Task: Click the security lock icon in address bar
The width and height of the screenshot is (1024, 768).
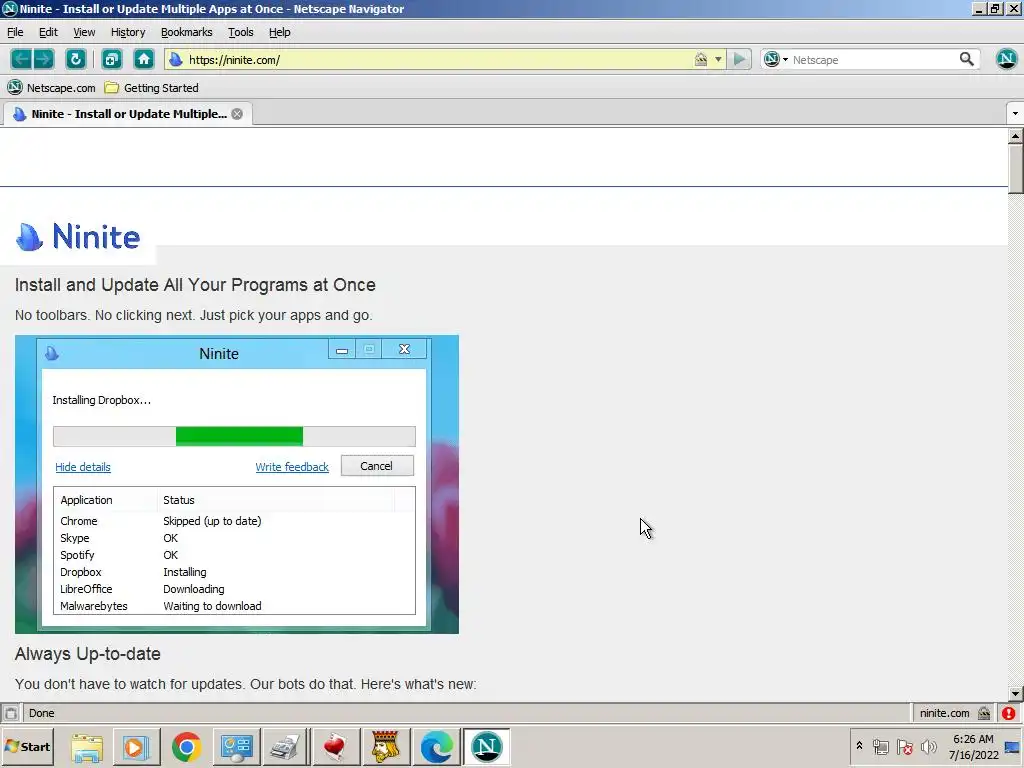Action: [700, 59]
